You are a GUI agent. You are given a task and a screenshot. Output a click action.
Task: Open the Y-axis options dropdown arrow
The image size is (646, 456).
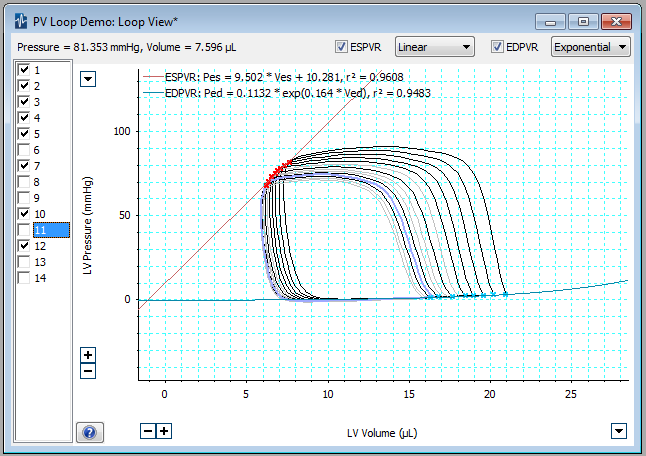point(88,79)
